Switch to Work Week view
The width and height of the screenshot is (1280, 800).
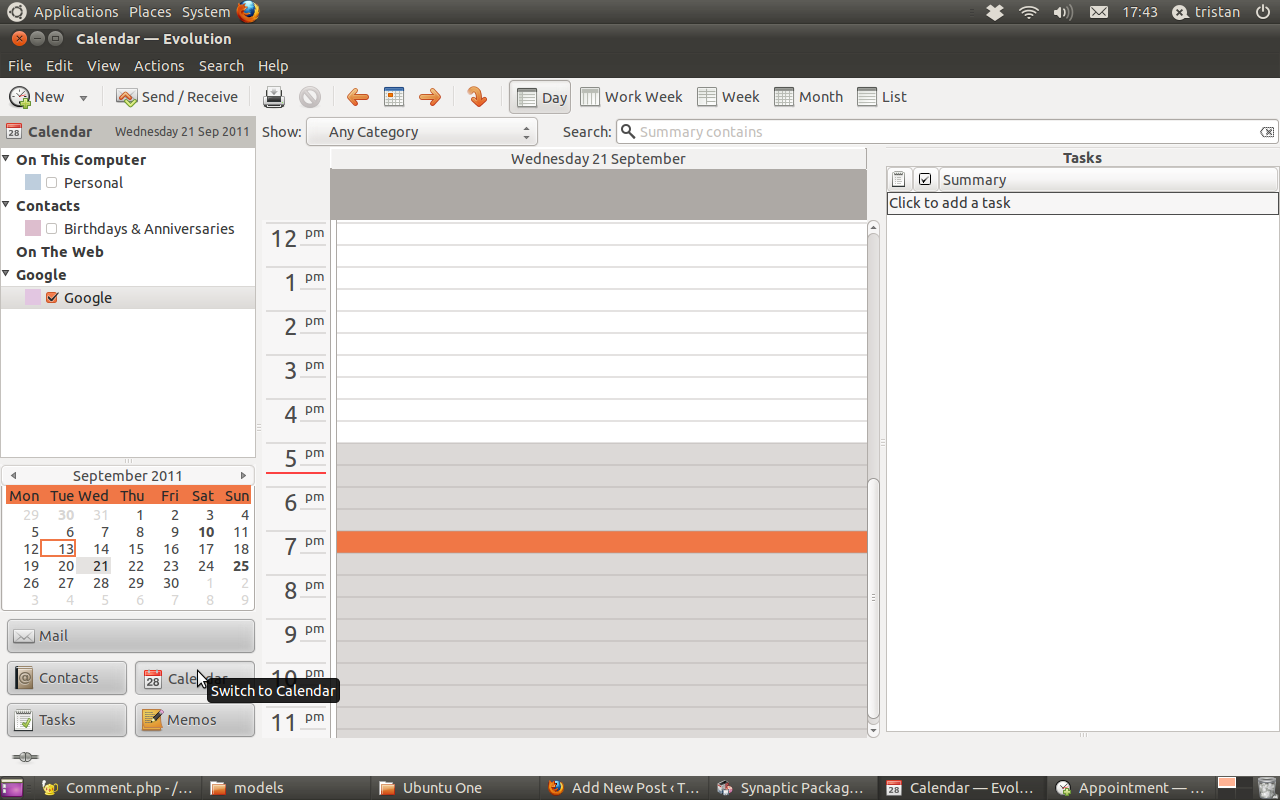pos(631,97)
